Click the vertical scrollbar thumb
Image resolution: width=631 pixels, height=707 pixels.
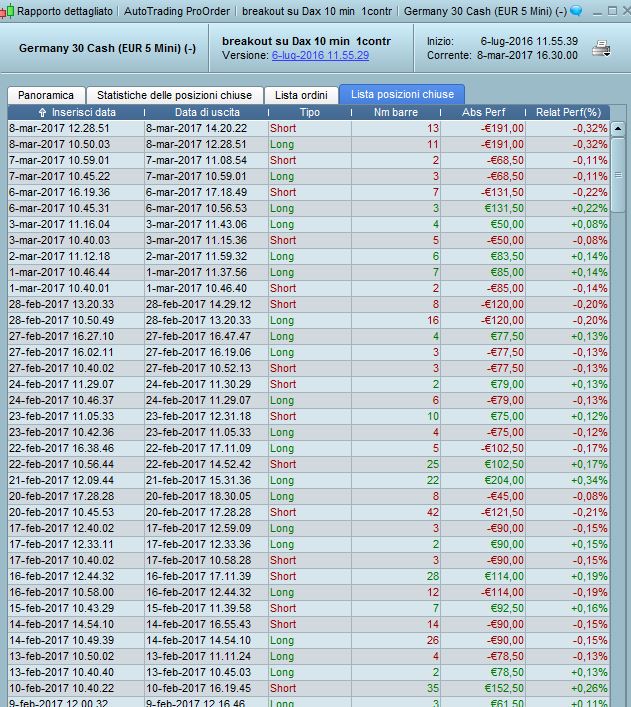point(617,175)
